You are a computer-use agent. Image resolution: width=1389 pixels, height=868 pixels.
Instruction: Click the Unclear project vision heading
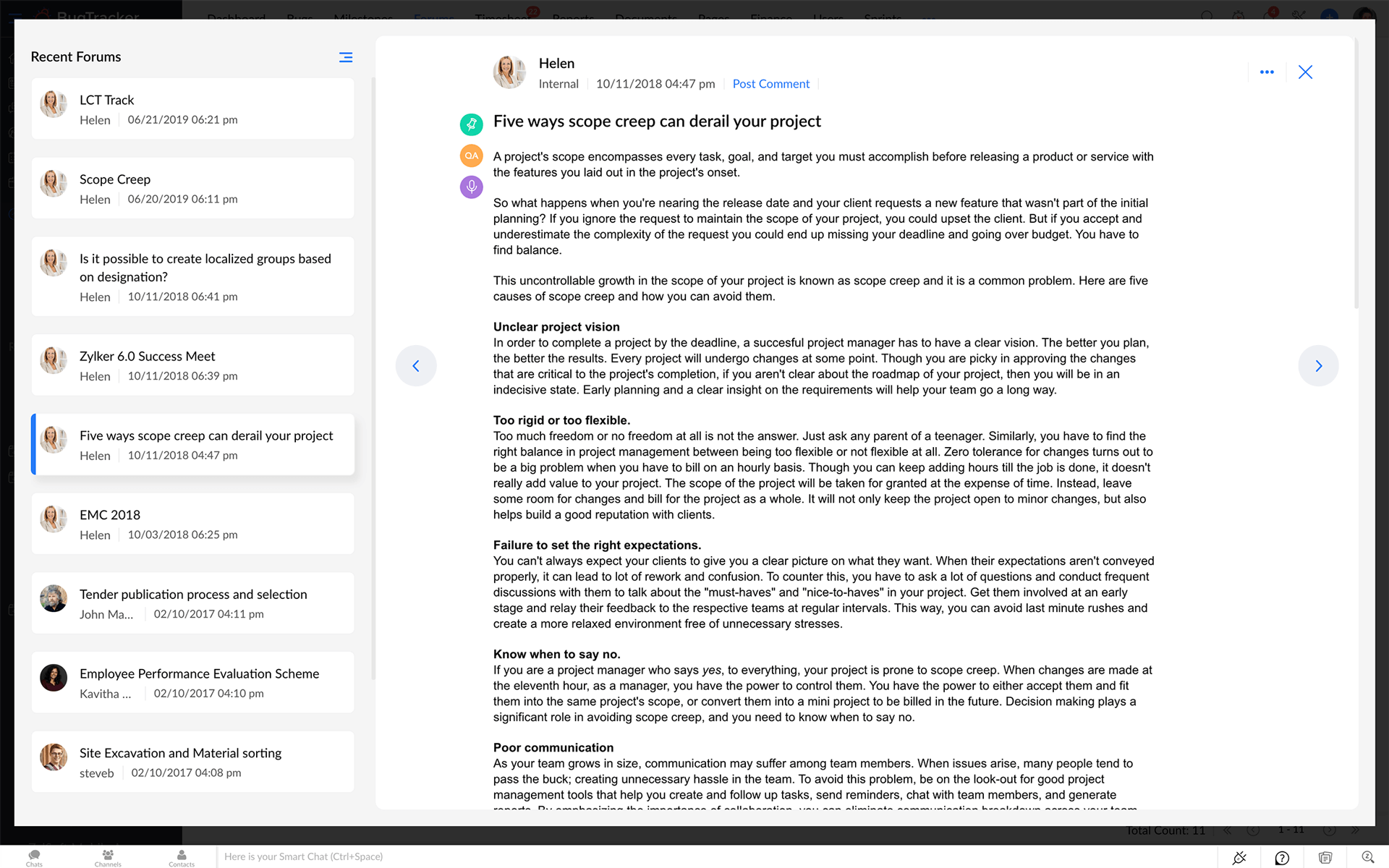556,327
